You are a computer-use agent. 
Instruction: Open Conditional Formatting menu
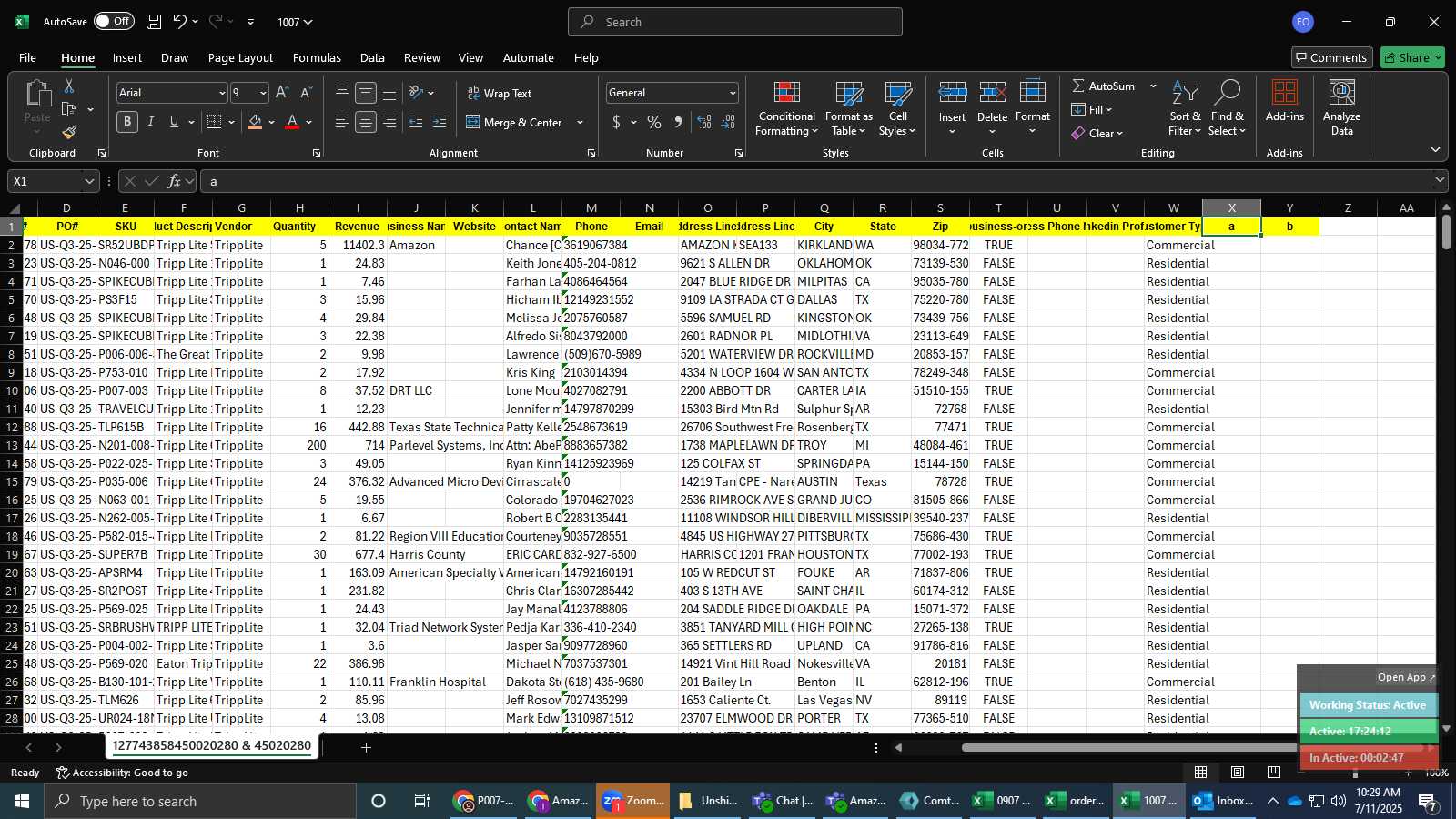(787, 109)
